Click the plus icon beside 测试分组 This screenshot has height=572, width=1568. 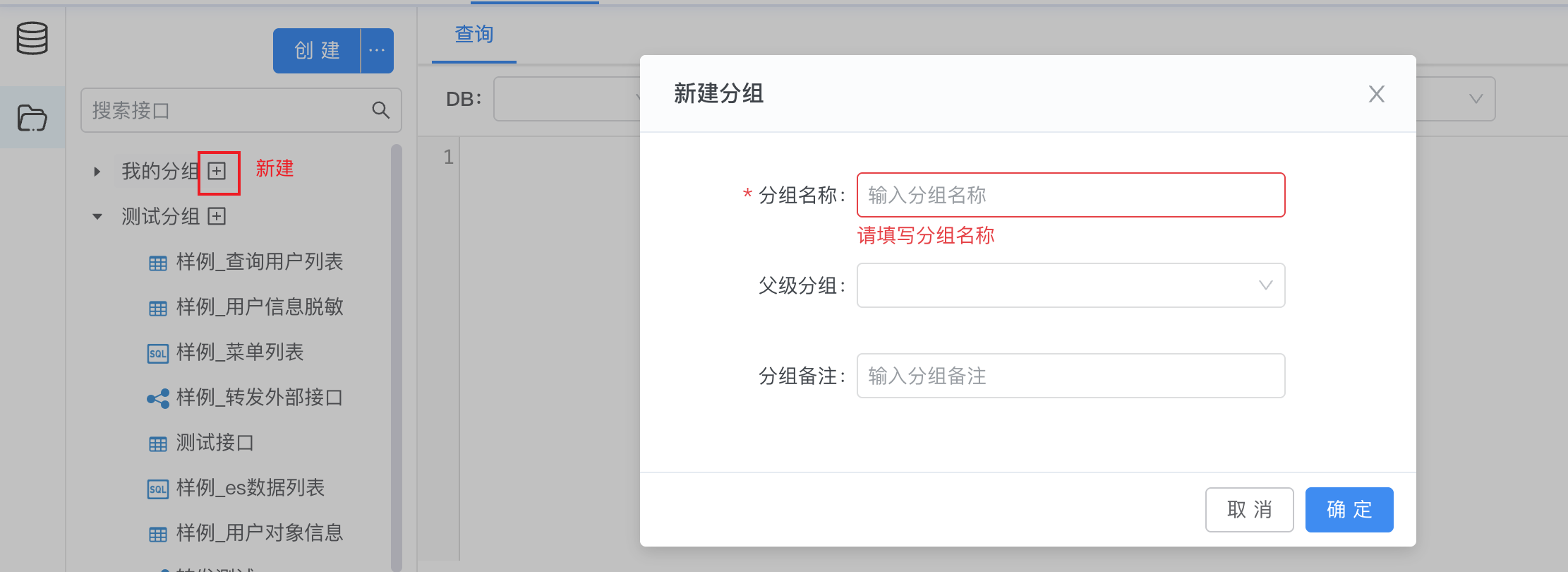coord(217,216)
